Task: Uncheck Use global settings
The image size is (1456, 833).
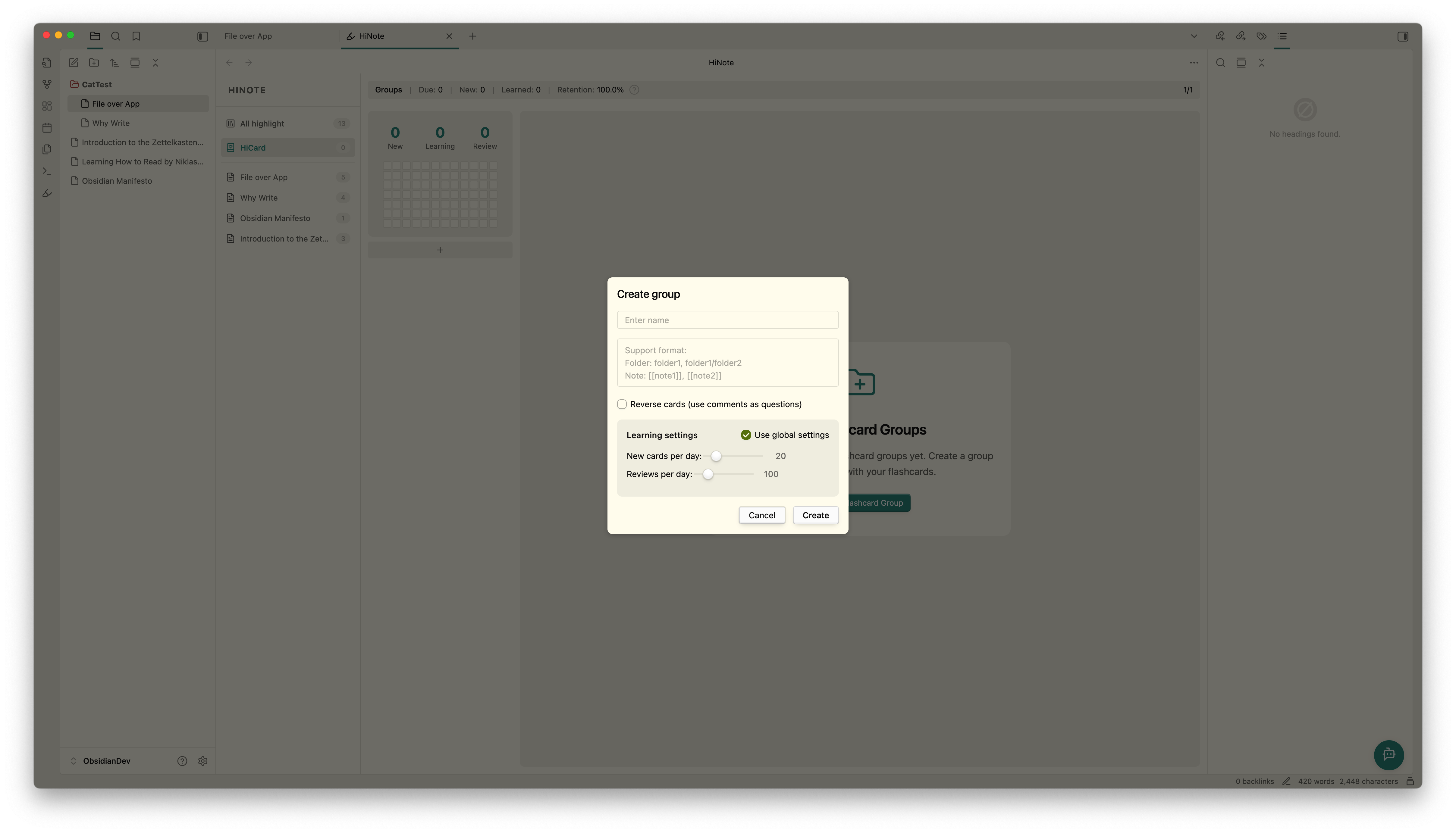Action: tap(746, 435)
